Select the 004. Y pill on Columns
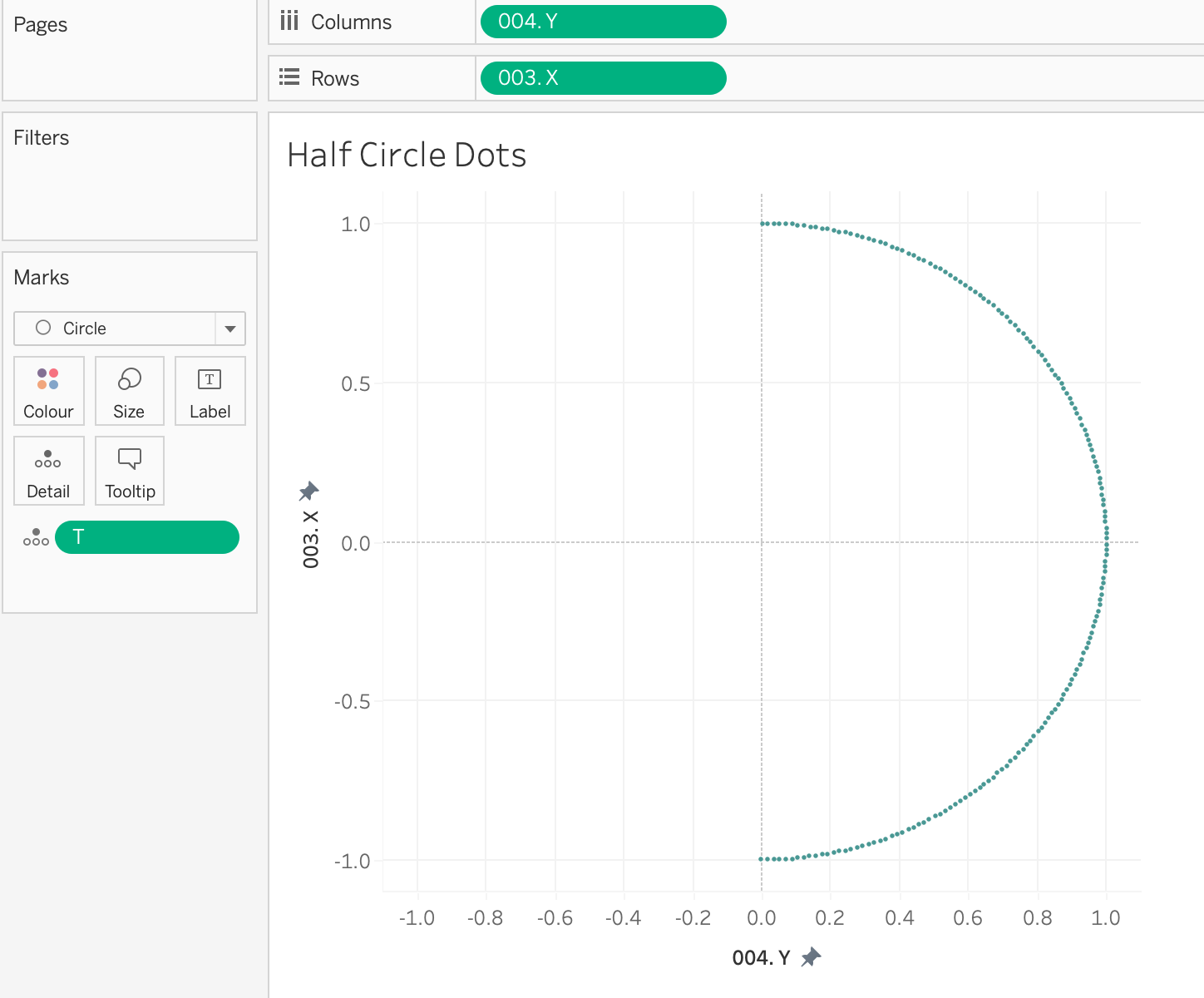Screen dimensions: 1204x998 click(x=603, y=22)
